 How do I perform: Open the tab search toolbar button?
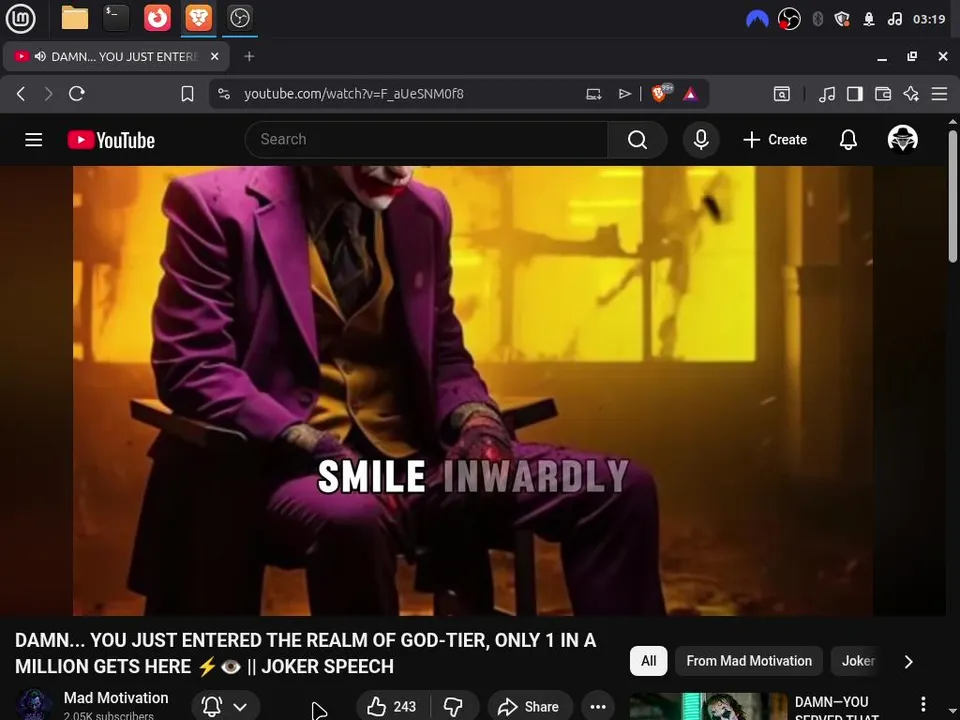[782, 94]
